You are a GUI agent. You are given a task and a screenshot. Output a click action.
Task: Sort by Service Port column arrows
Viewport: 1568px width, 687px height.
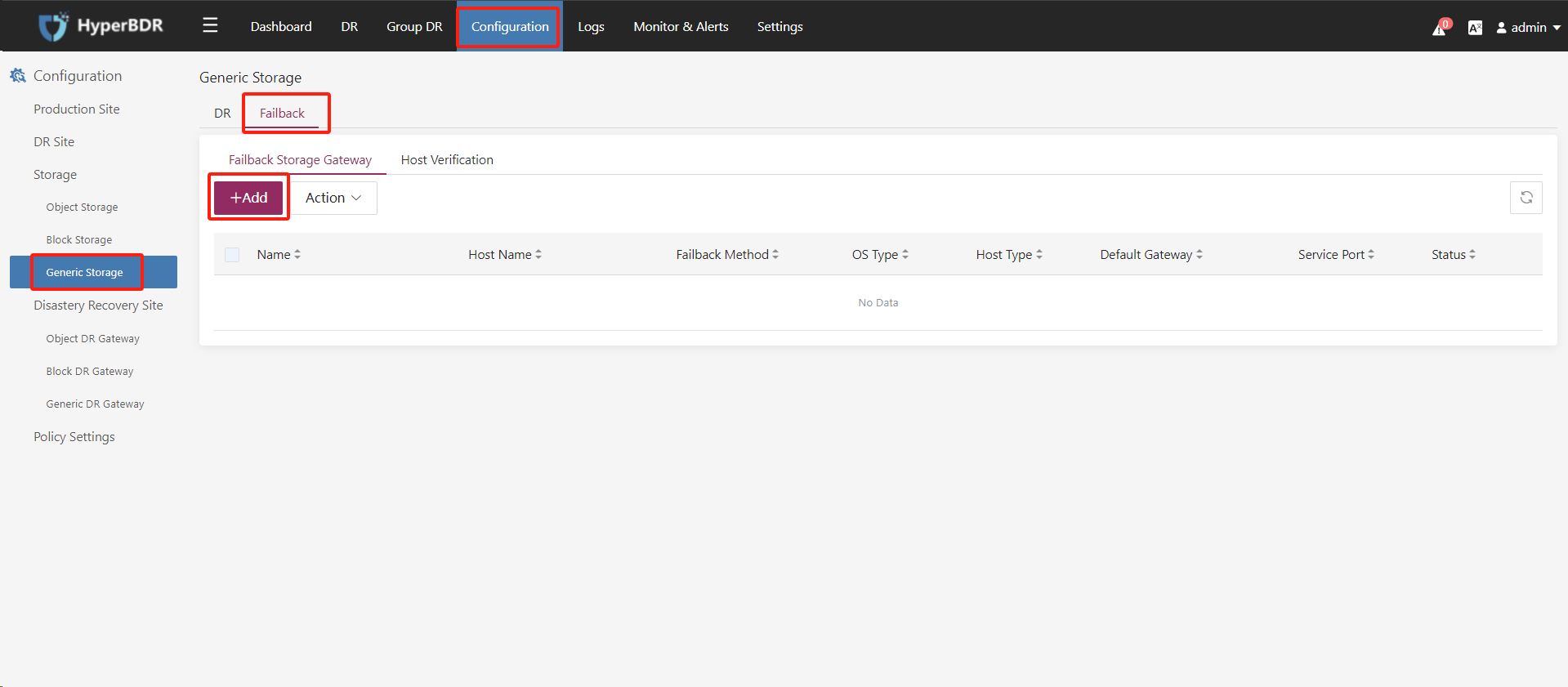[1371, 255]
